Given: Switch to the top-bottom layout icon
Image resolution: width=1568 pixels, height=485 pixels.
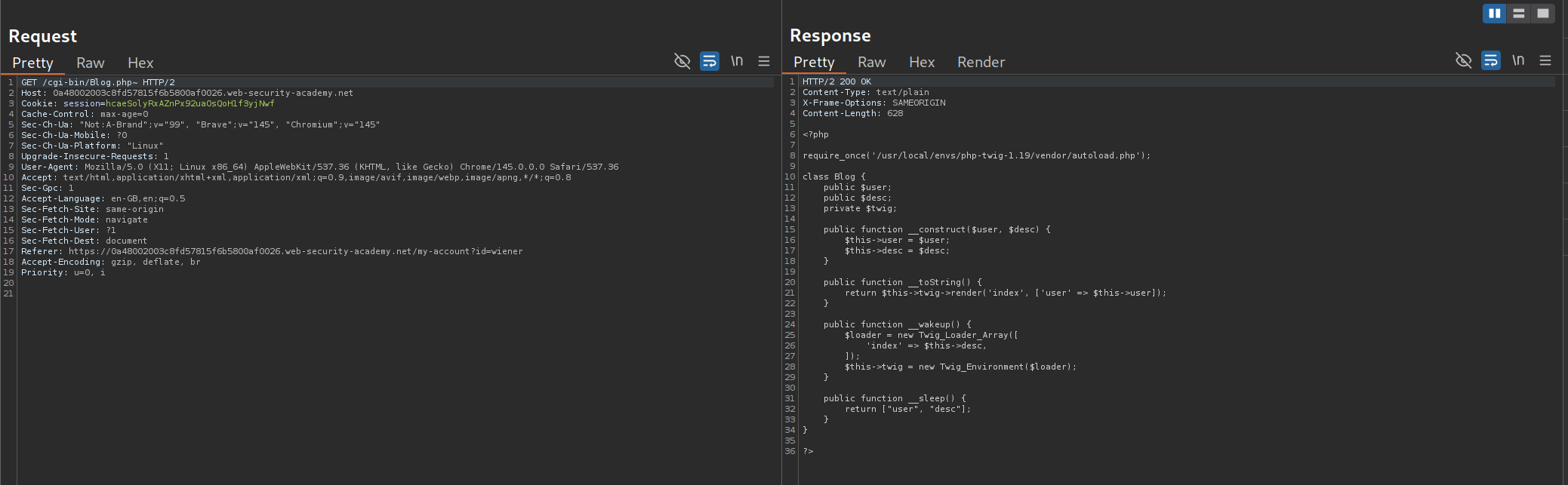Looking at the screenshot, I should [1519, 14].
